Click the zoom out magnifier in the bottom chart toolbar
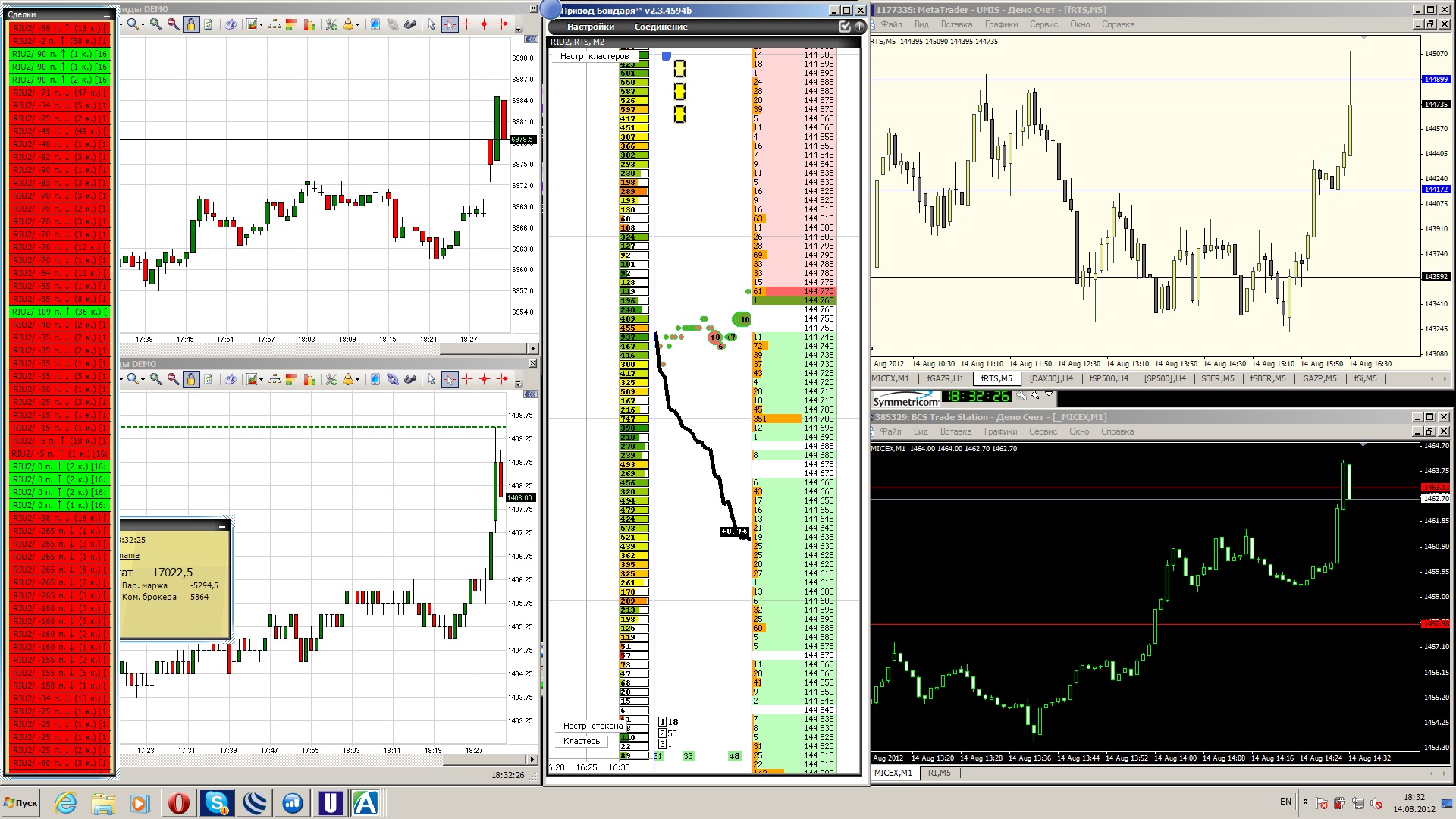1456x819 pixels. click(173, 379)
